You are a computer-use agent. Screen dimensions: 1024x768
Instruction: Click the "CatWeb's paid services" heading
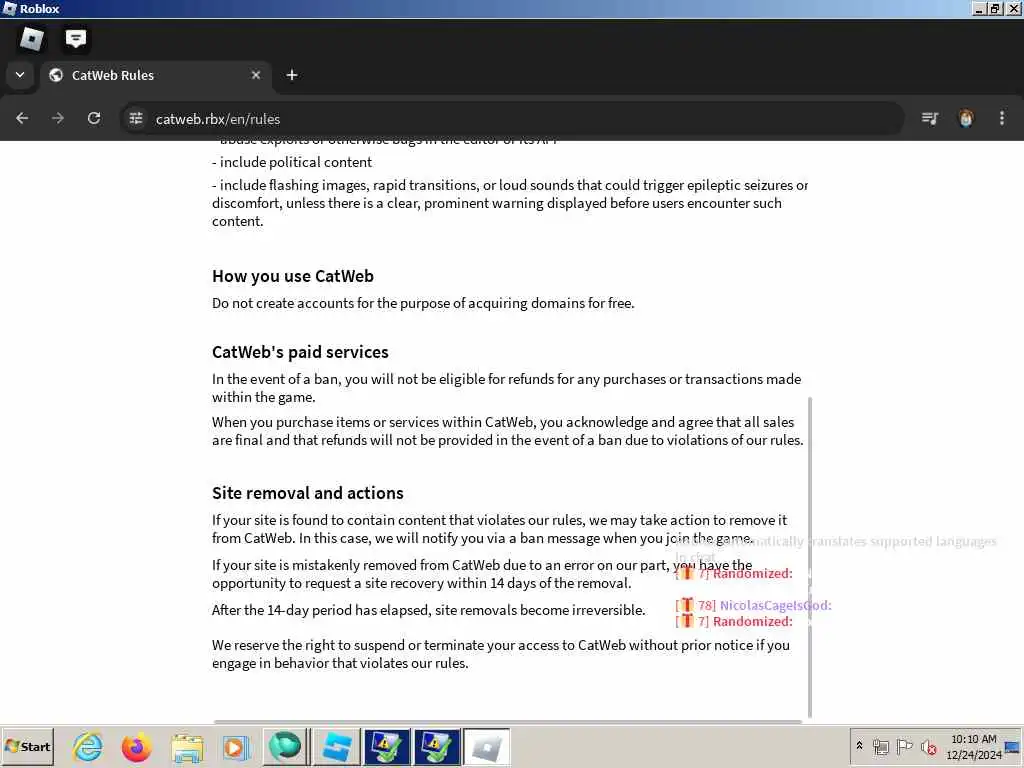(x=300, y=352)
